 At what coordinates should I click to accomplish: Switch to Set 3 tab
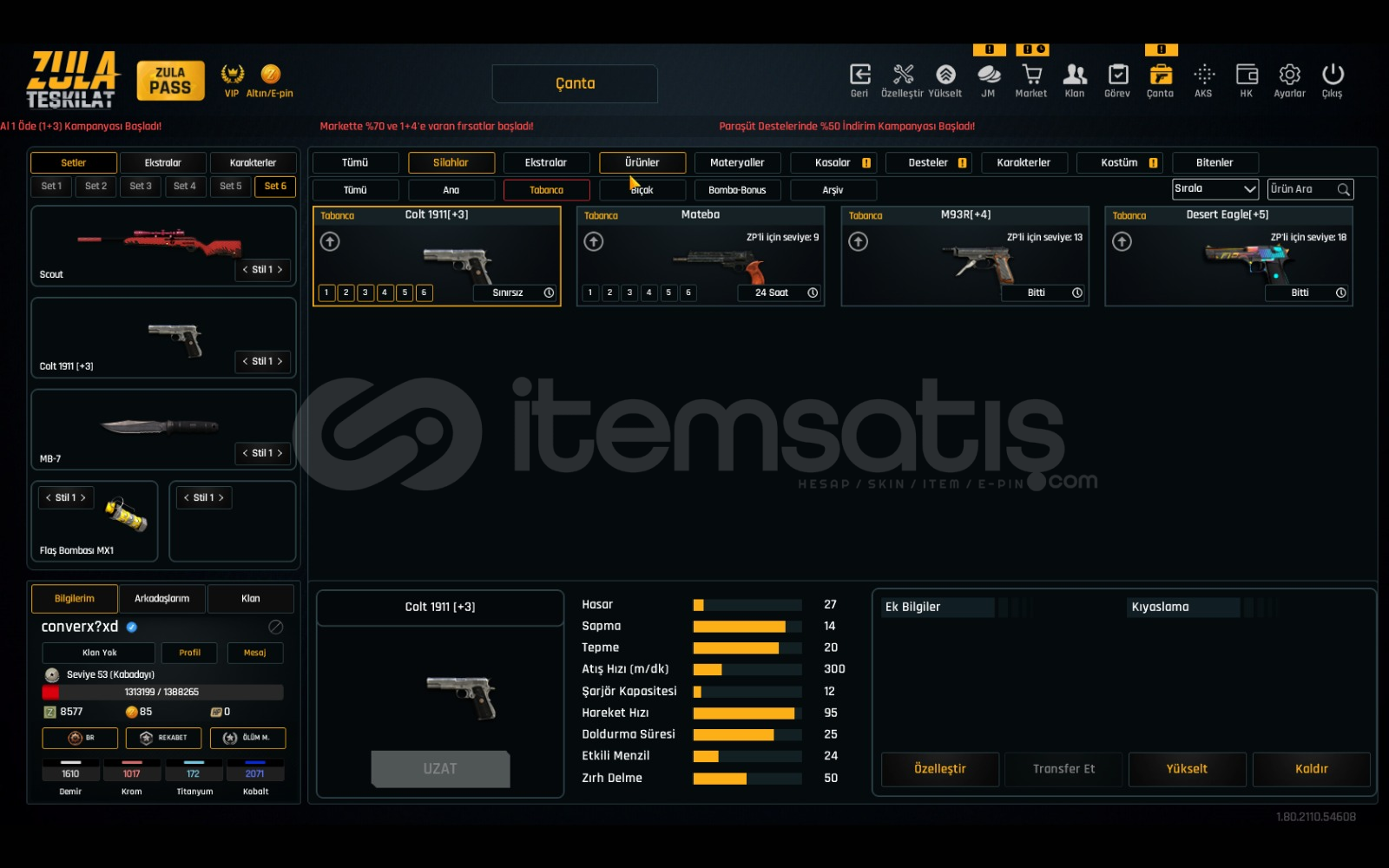pyautogui.click(x=141, y=187)
